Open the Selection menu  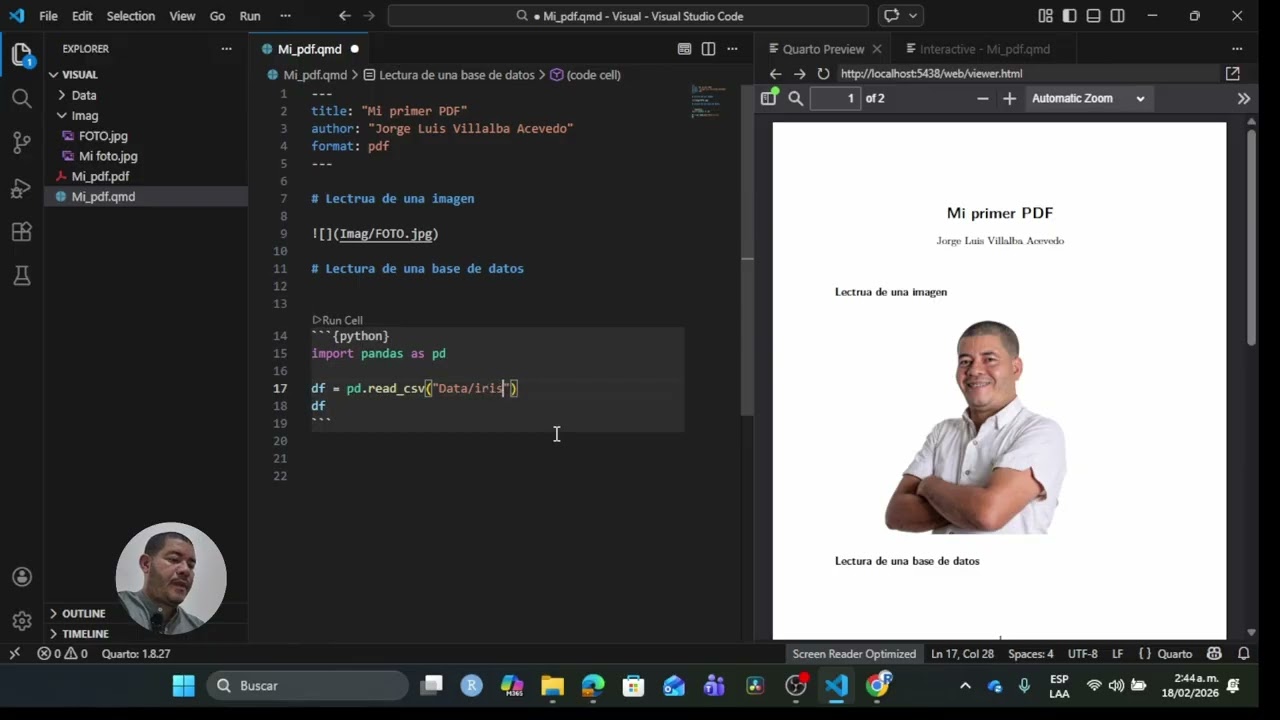pos(131,16)
